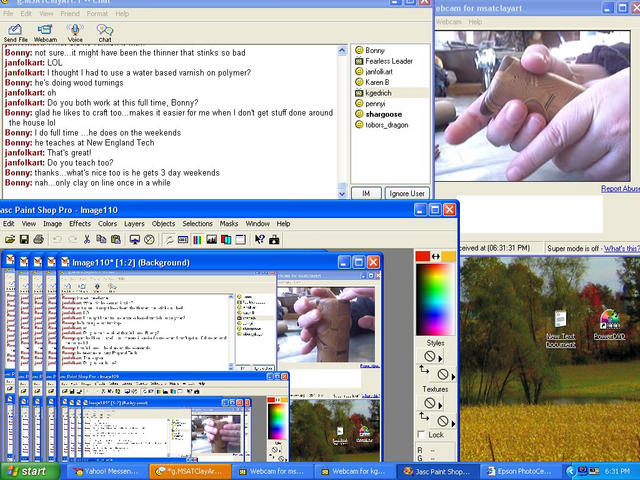Viewport: 640px width, 480px height.
Task: Select the red foreground color swatch
Action: (x=423, y=256)
